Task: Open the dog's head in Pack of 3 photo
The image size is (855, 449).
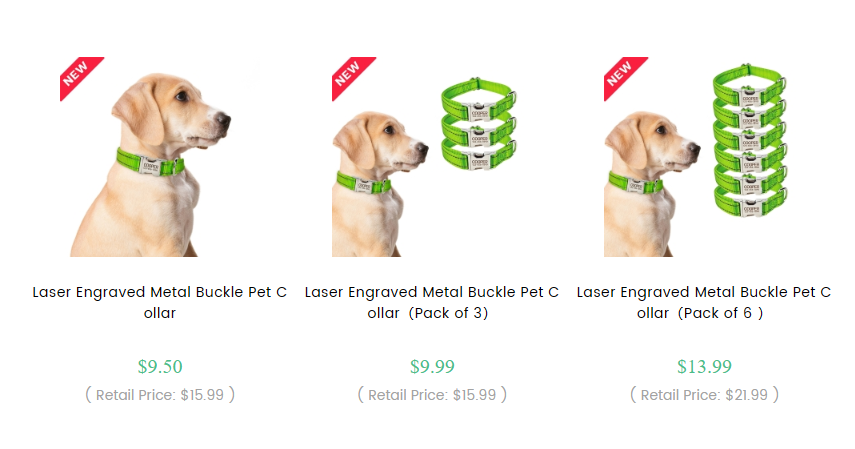Action: click(382, 141)
